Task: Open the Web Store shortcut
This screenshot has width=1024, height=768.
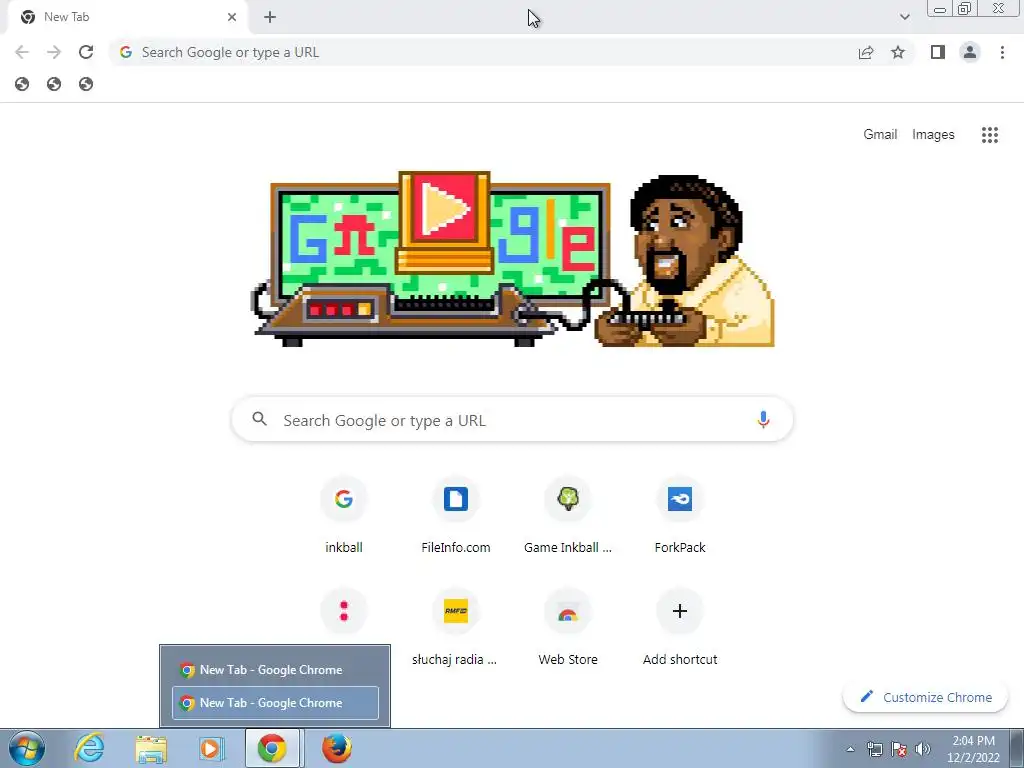Action: (568, 628)
